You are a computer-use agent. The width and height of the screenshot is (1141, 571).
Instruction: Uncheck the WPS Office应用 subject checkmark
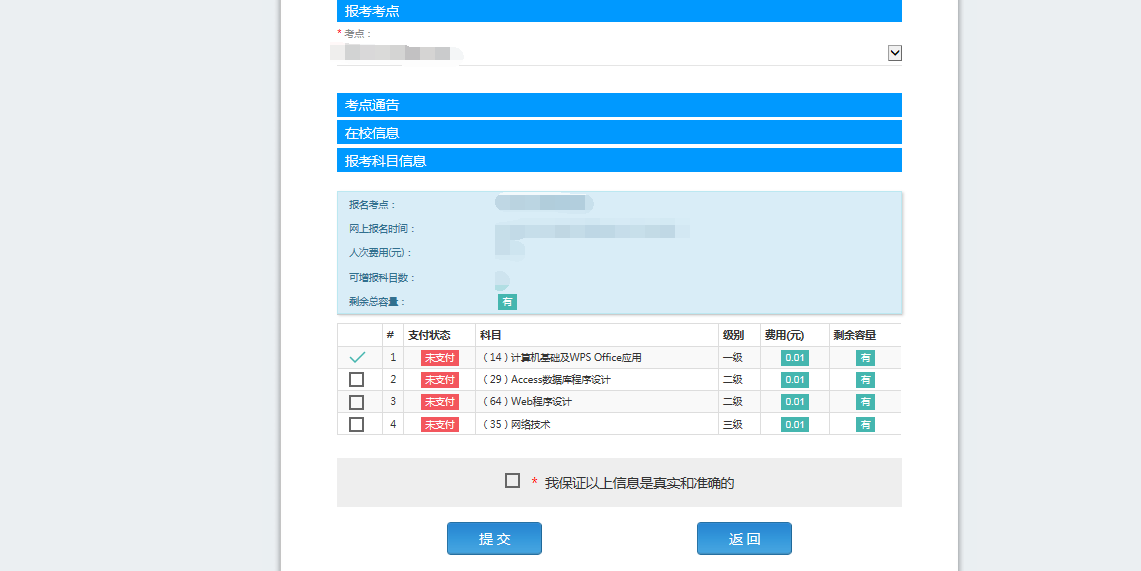[357, 357]
